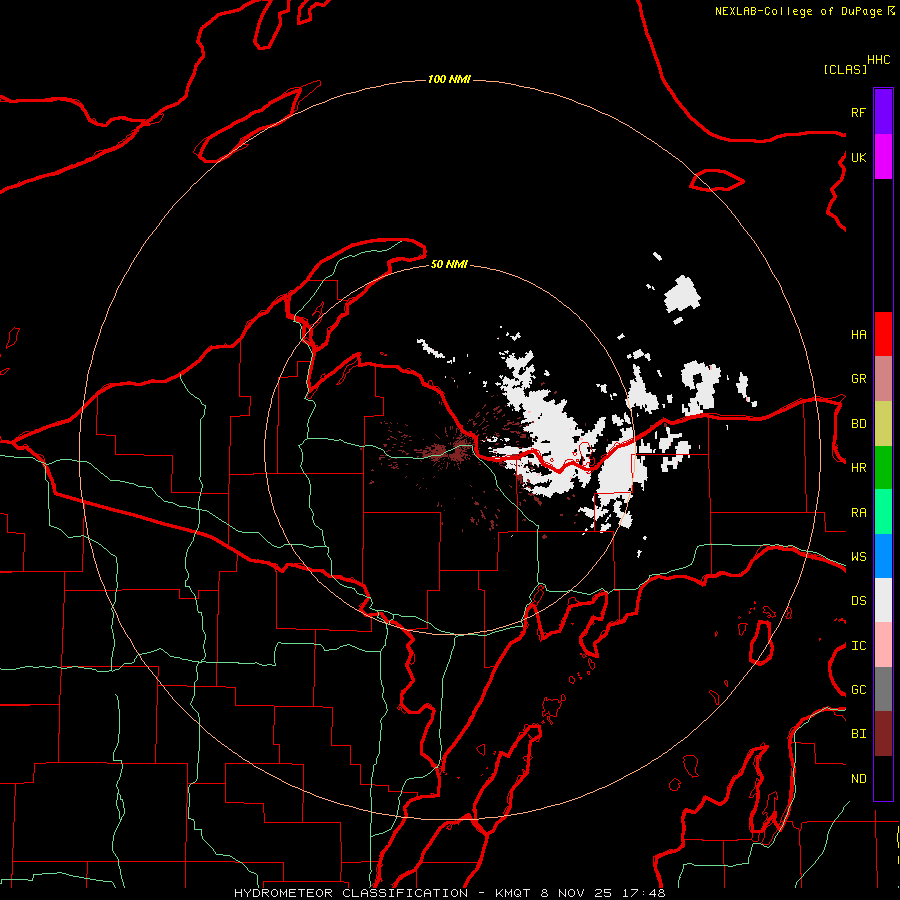The height and width of the screenshot is (900, 900).
Task: Click the 'ND' legend label
Action: [x=858, y=779]
